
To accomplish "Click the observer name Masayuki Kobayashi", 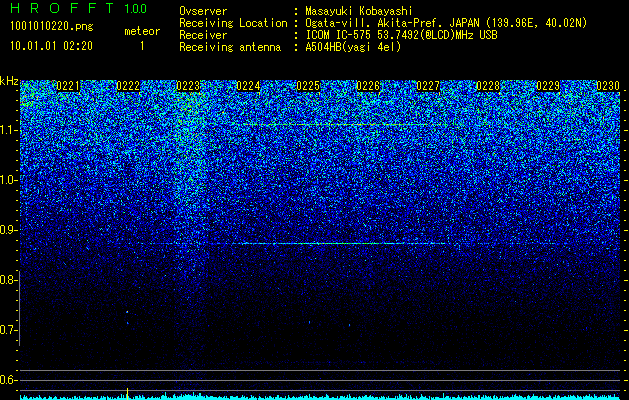I will tap(359, 11).
